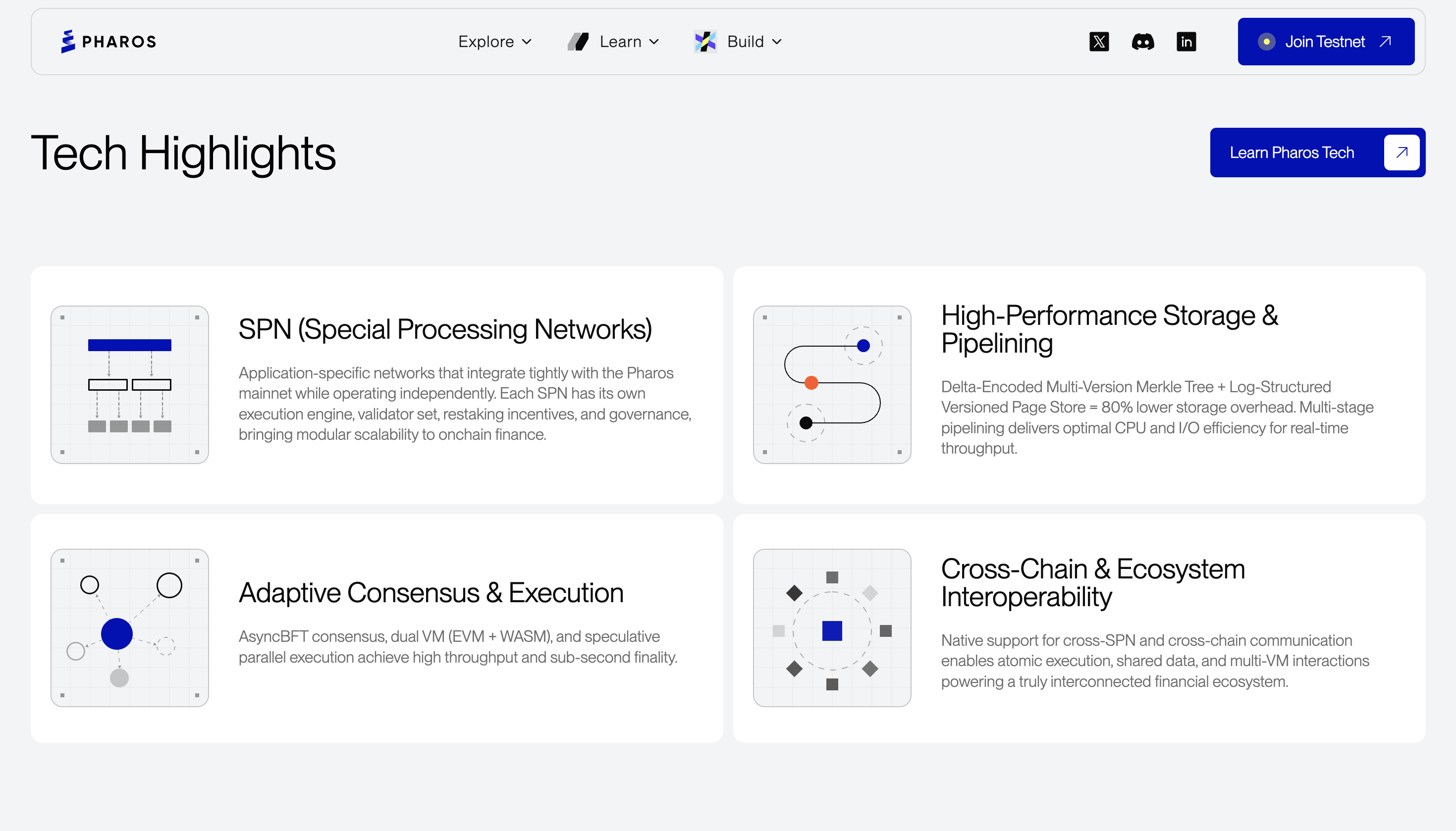
Task: Click the yellow dot indicator on Join Testnet
Action: pyautogui.click(x=1267, y=42)
